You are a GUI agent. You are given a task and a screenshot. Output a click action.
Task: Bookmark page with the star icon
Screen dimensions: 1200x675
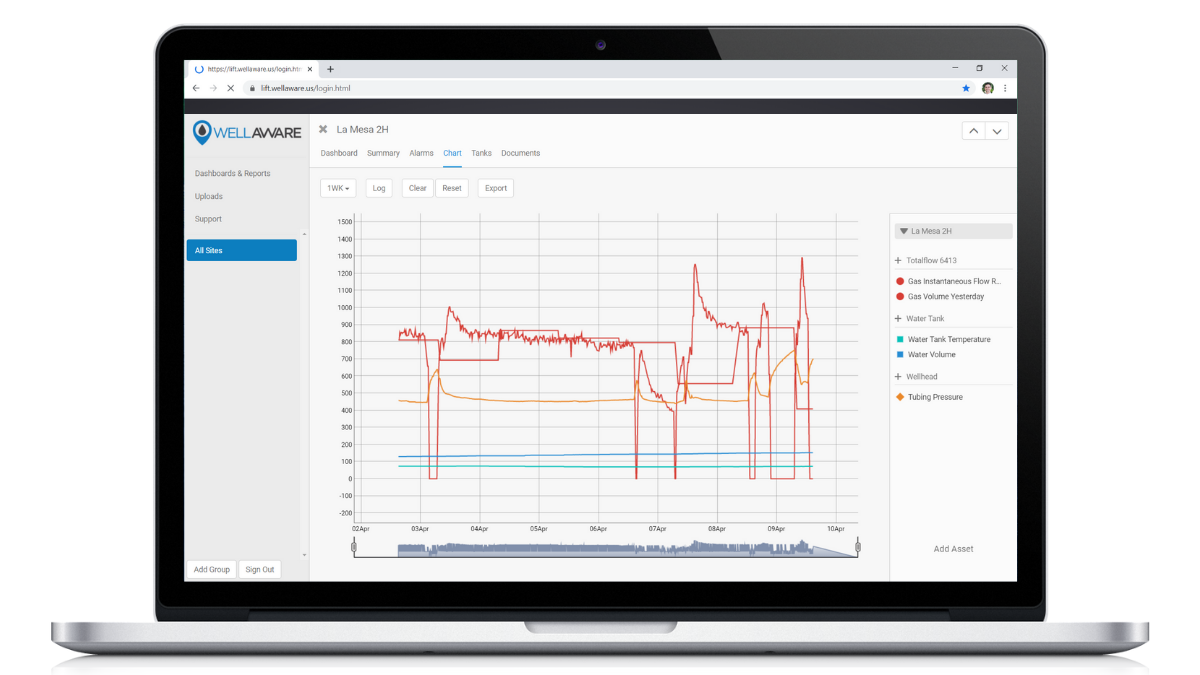tap(966, 88)
